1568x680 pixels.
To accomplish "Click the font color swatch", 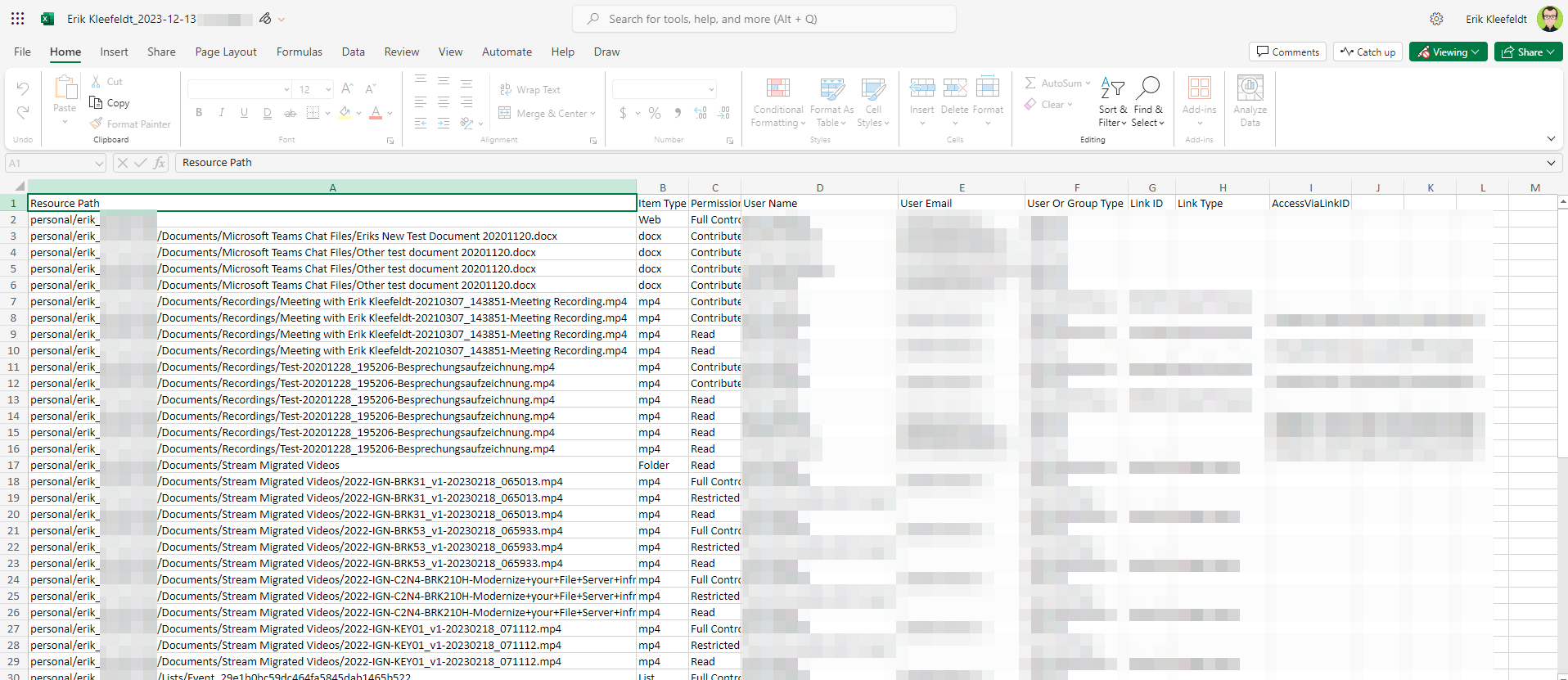I will [376, 113].
